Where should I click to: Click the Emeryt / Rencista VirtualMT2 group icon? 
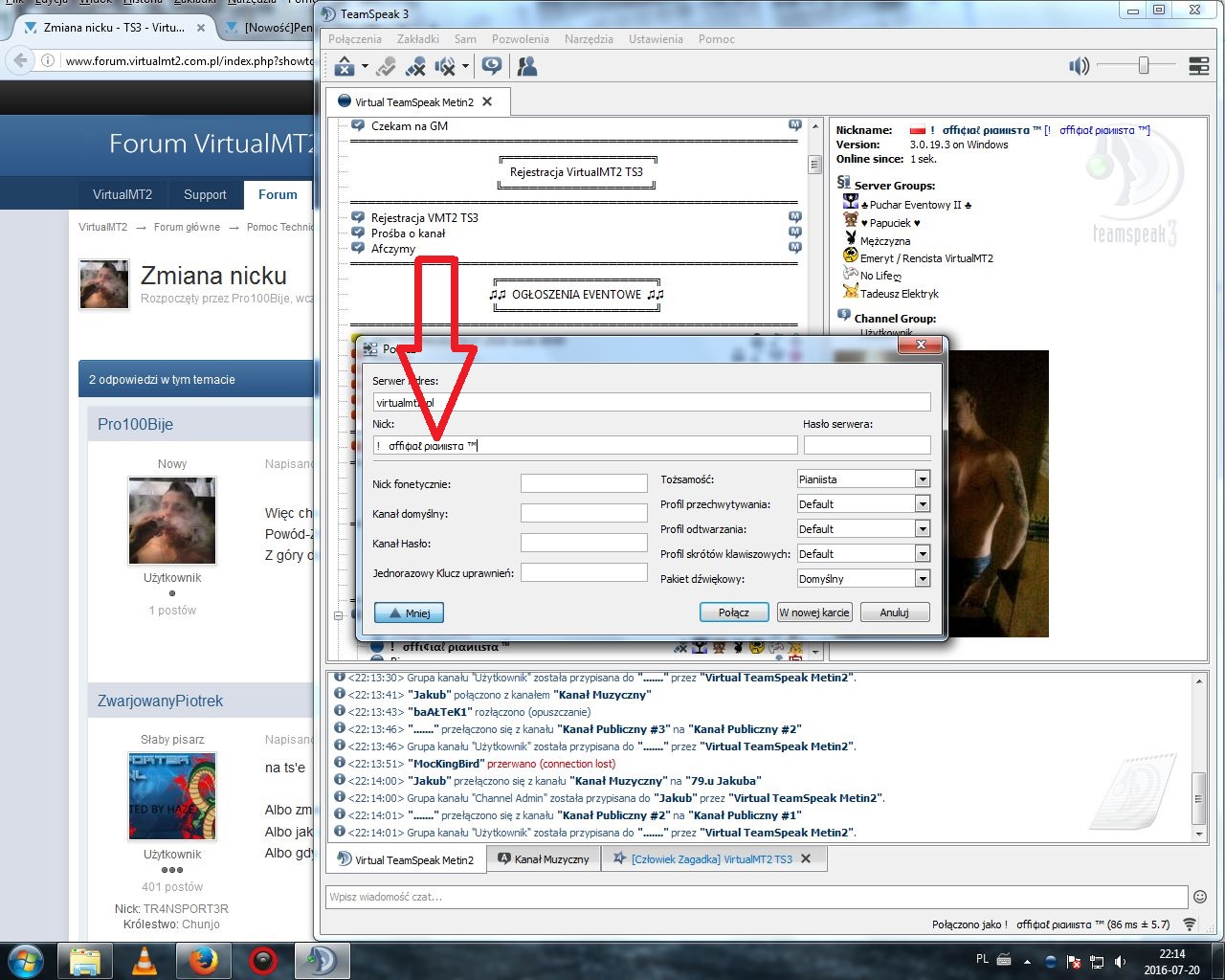point(850,256)
